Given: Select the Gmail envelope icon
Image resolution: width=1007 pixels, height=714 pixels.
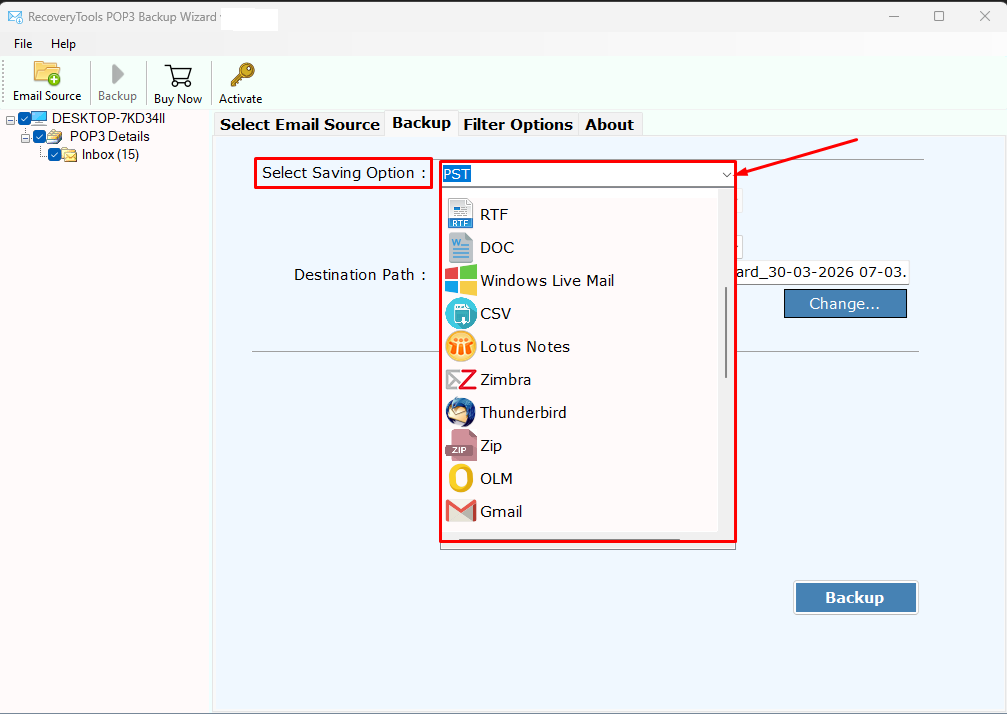Looking at the screenshot, I should point(460,511).
